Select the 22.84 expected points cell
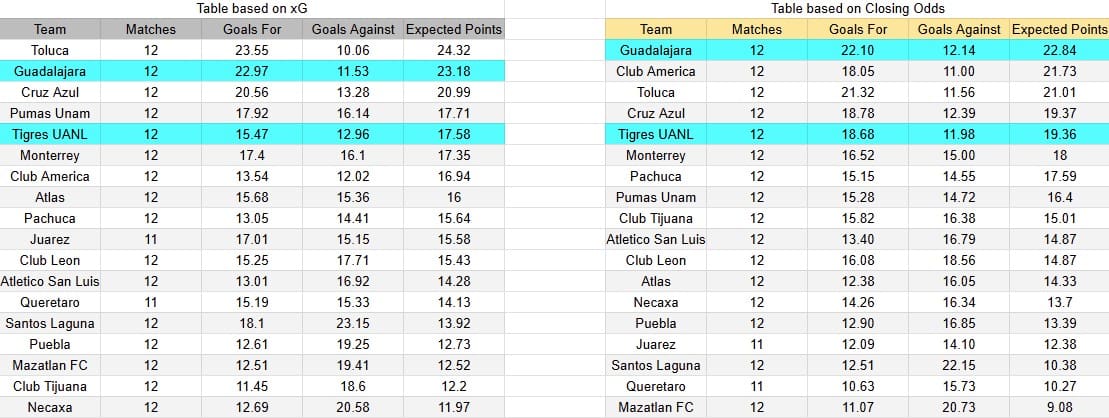 pos(1059,50)
